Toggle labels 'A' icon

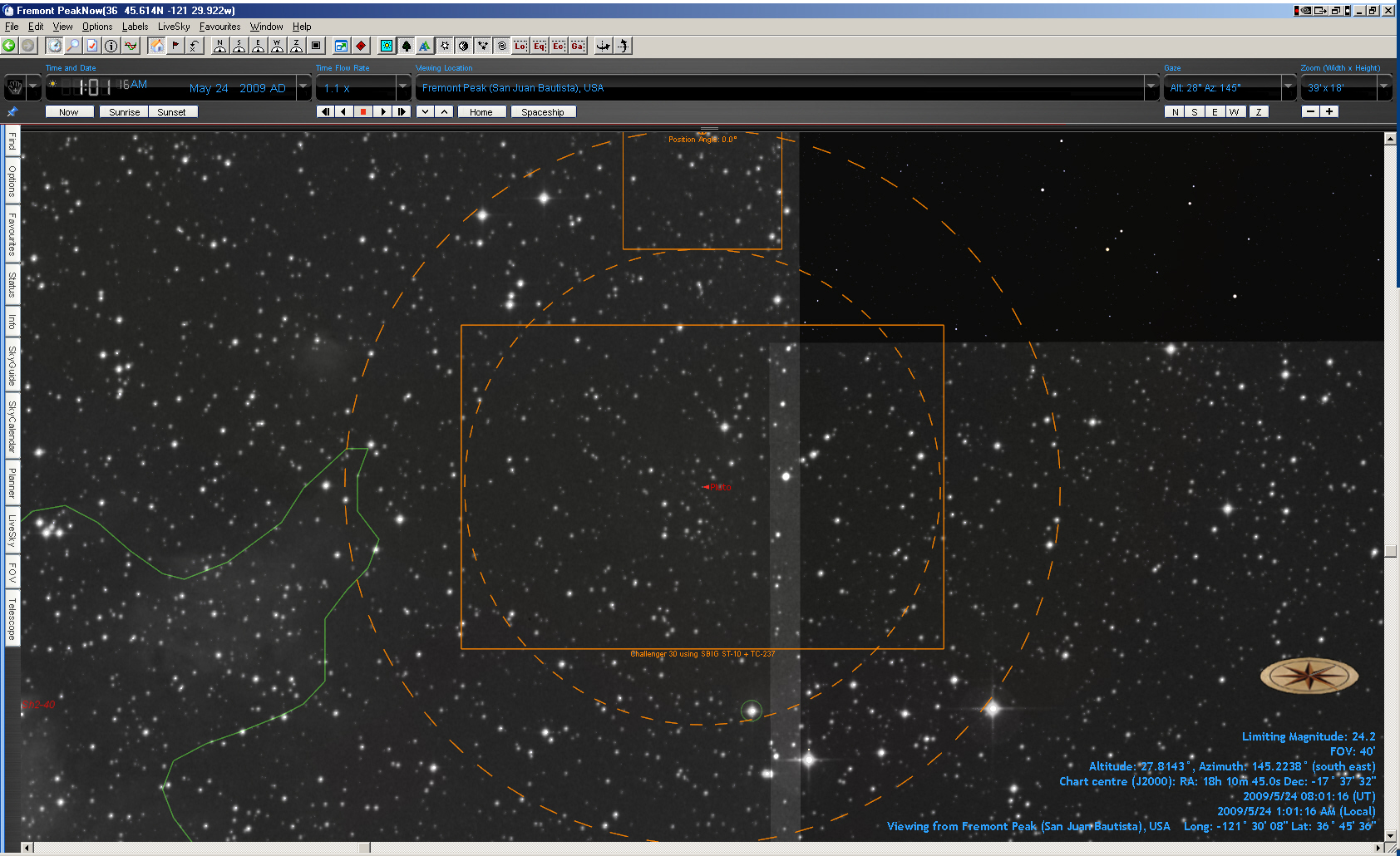pos(425,46)
